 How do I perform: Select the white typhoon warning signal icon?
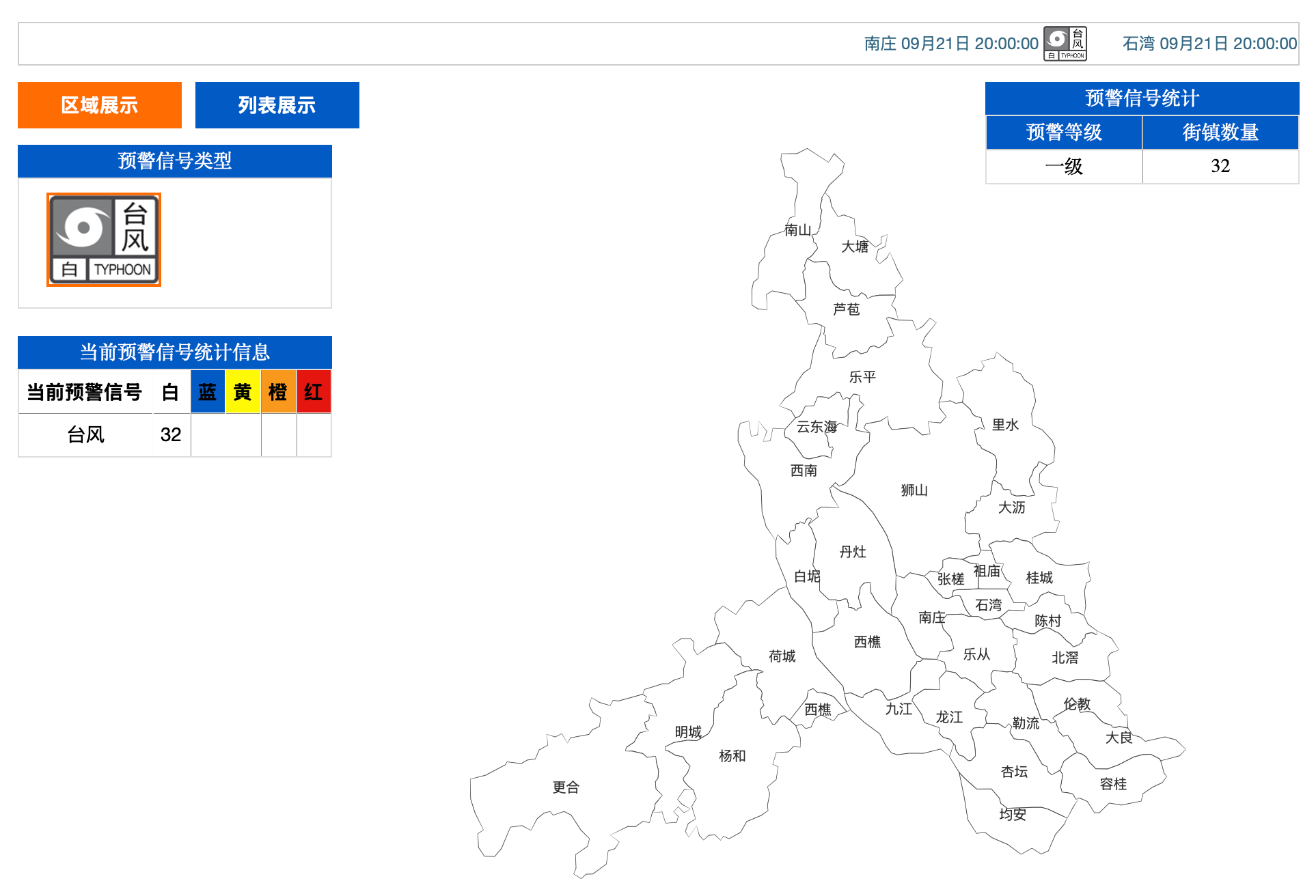pos(104,240)
